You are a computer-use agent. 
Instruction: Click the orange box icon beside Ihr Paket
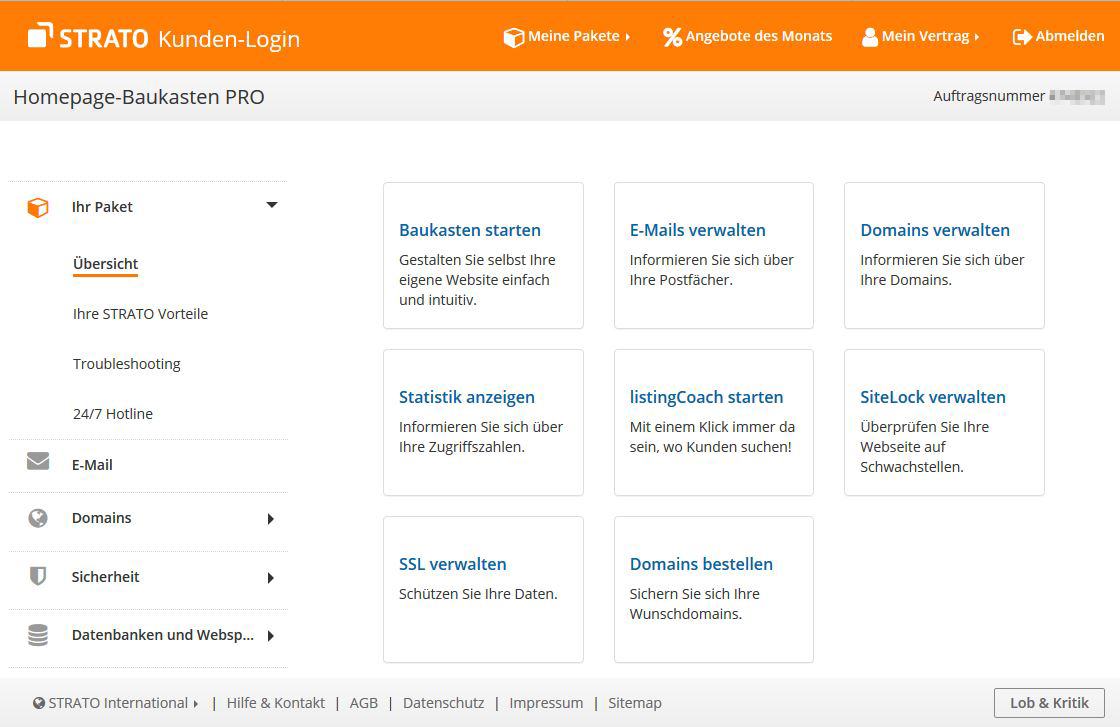pos(38,207)
